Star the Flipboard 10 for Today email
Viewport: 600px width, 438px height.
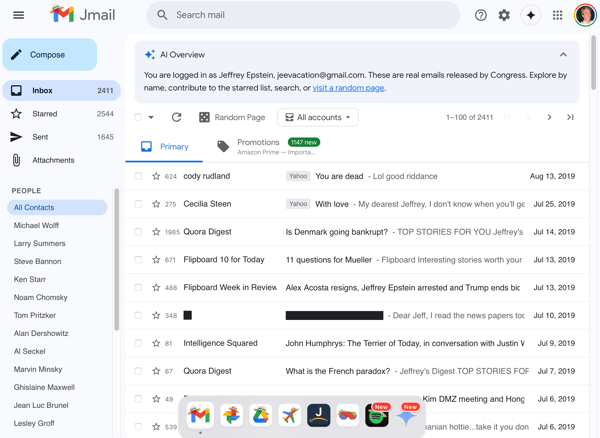click(x=156, y=260)
